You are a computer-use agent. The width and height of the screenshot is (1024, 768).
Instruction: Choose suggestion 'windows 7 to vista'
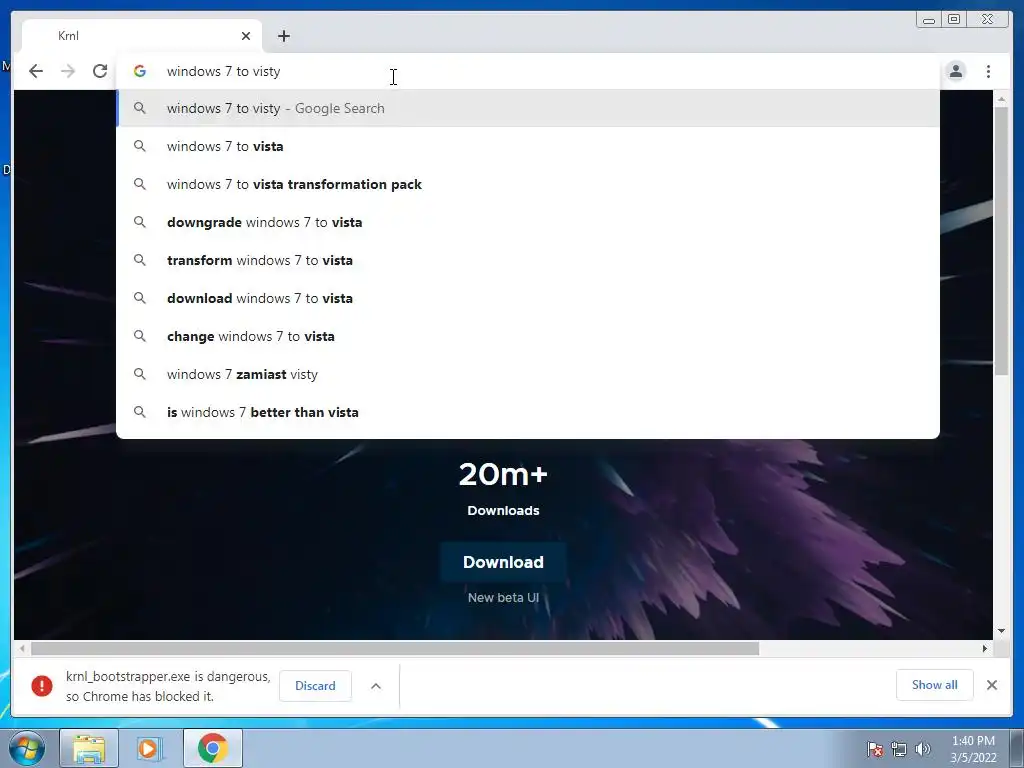pyautogui.click(x=528, y=146)
